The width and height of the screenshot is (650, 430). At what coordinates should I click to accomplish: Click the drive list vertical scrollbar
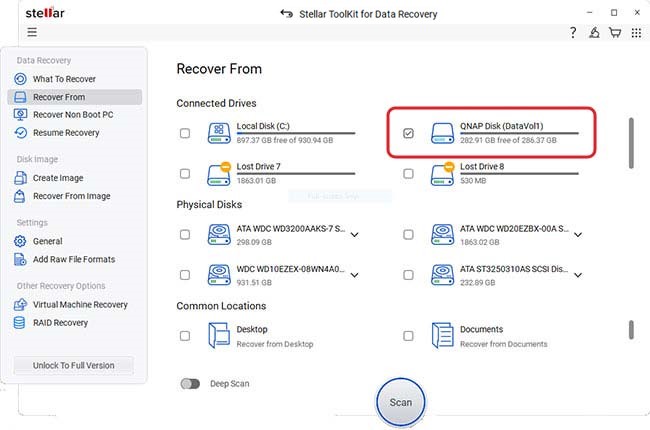pos(630,143)
